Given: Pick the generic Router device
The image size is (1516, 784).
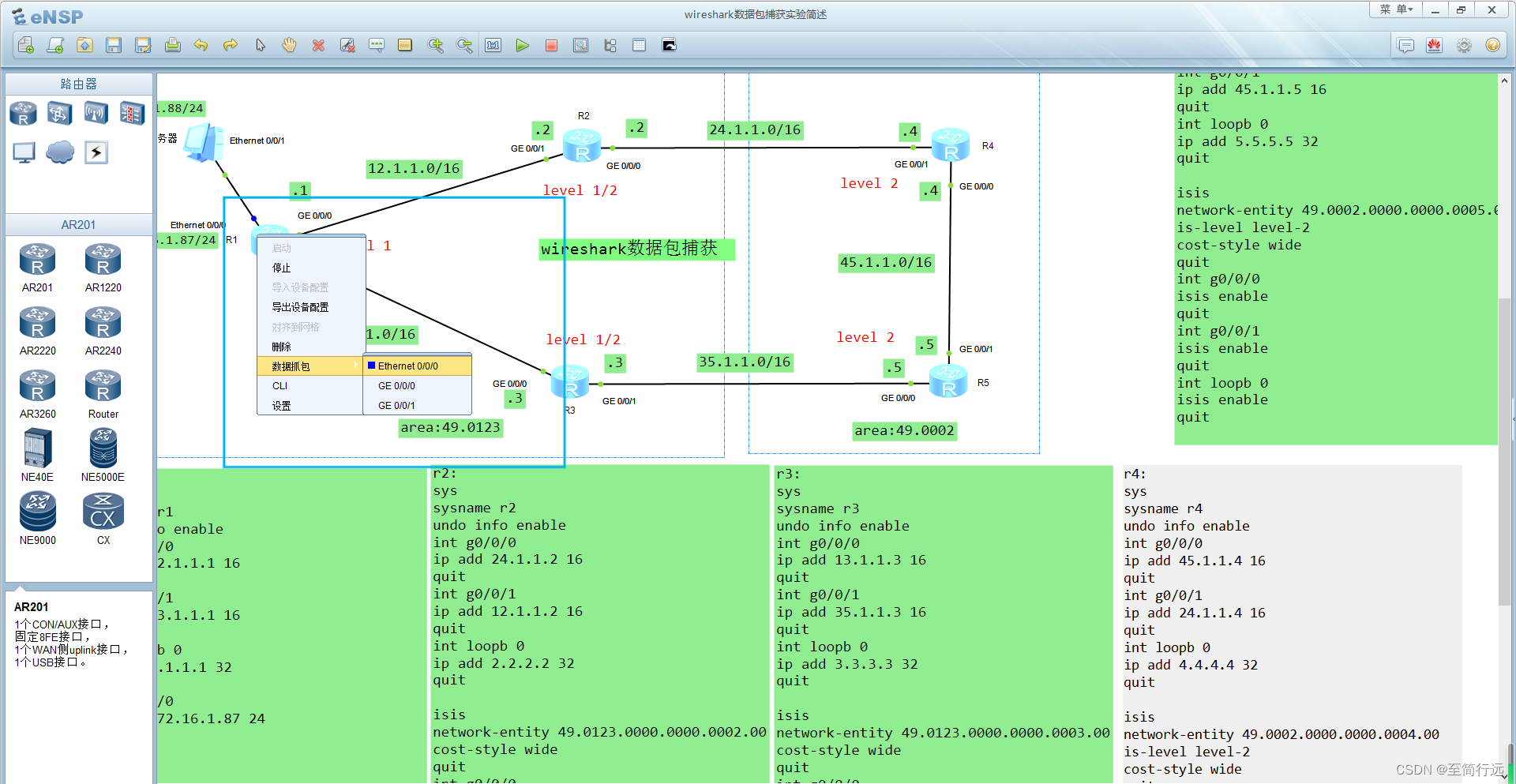Looking at the screenshot, I should point(103,395).
